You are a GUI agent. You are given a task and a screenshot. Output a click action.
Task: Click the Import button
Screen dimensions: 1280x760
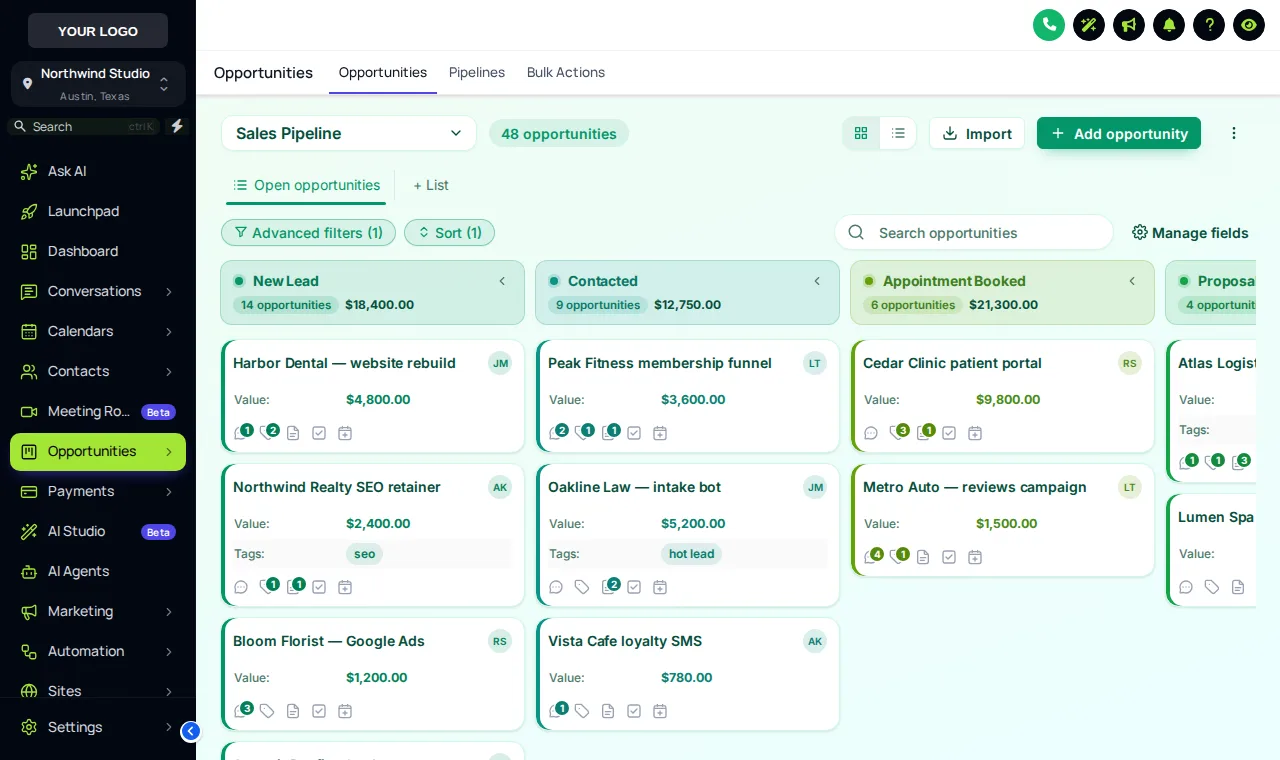(977, 133)
